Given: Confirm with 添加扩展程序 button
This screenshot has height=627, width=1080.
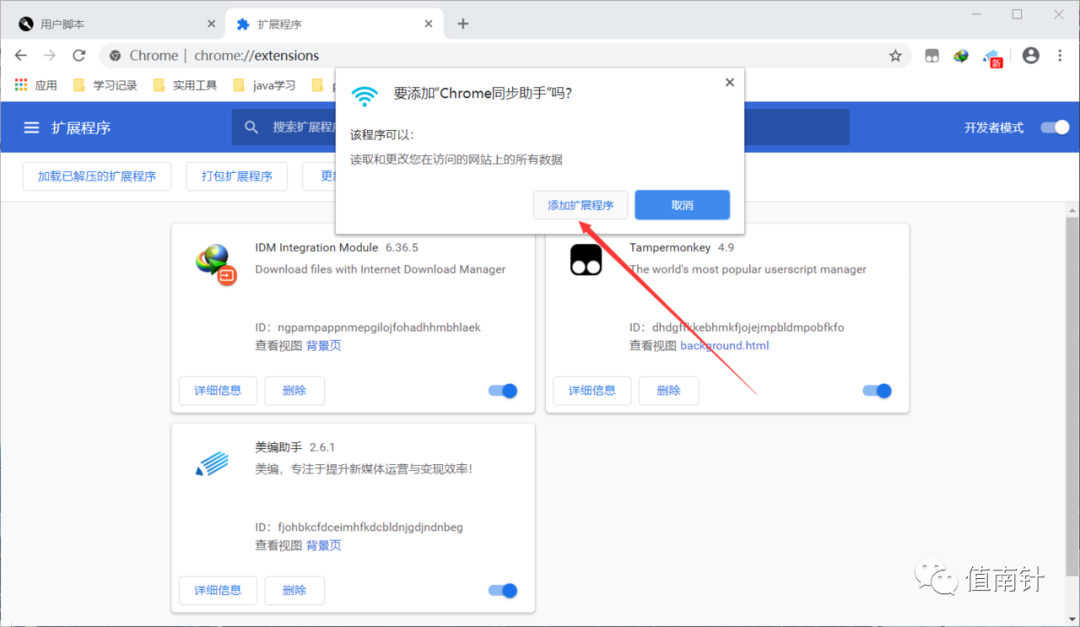Looking at the screenshot, I should click(581, 205).
